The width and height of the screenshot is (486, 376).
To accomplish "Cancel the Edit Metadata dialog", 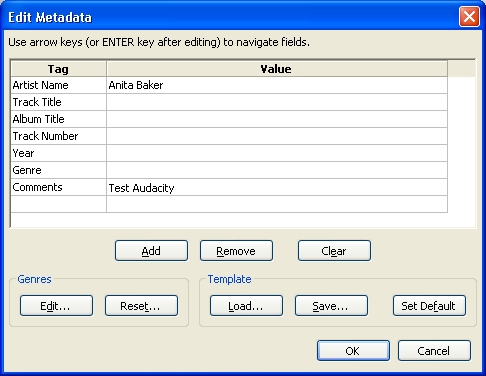I will click(434, 351).
